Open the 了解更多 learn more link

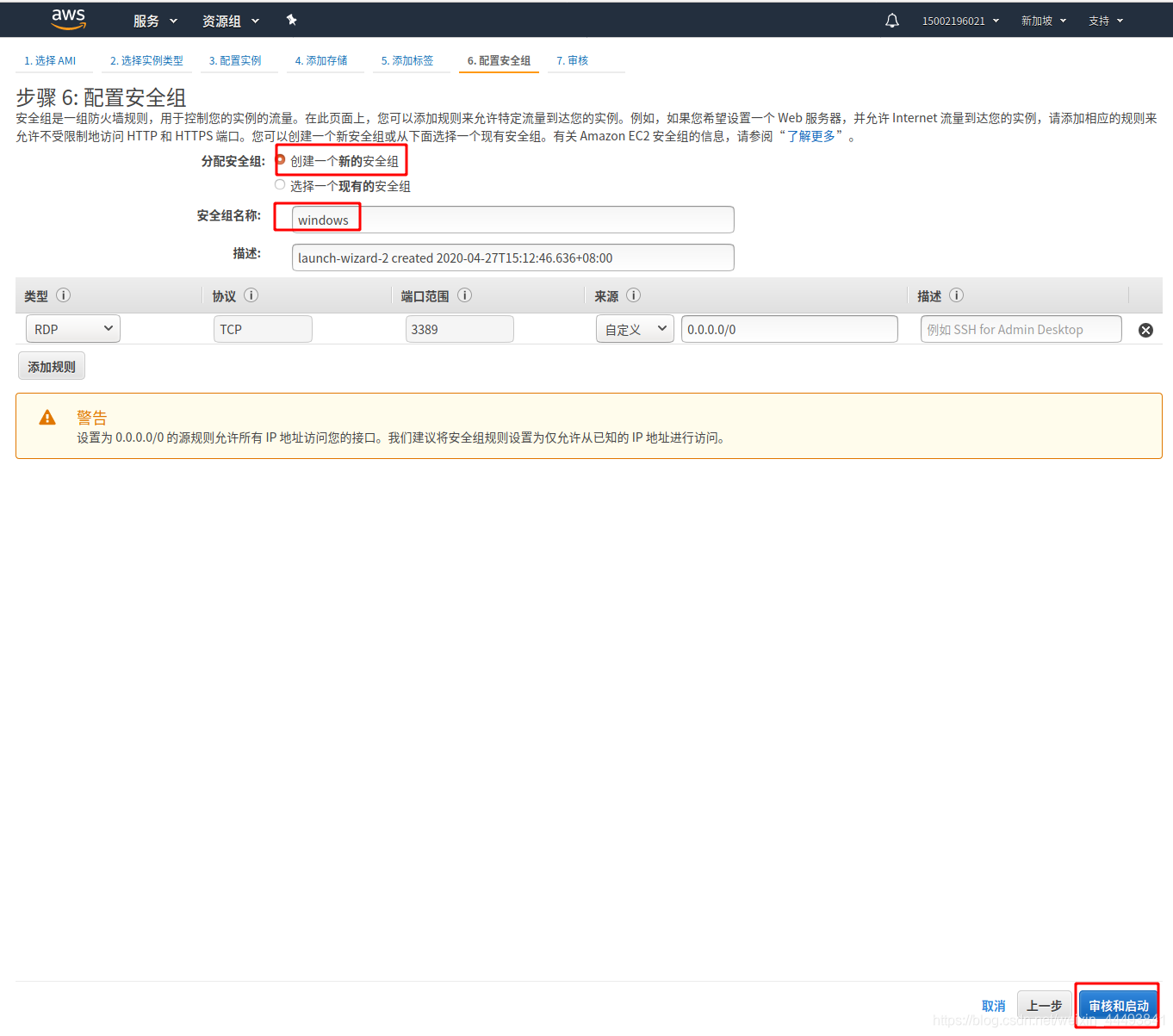(811, 136)
